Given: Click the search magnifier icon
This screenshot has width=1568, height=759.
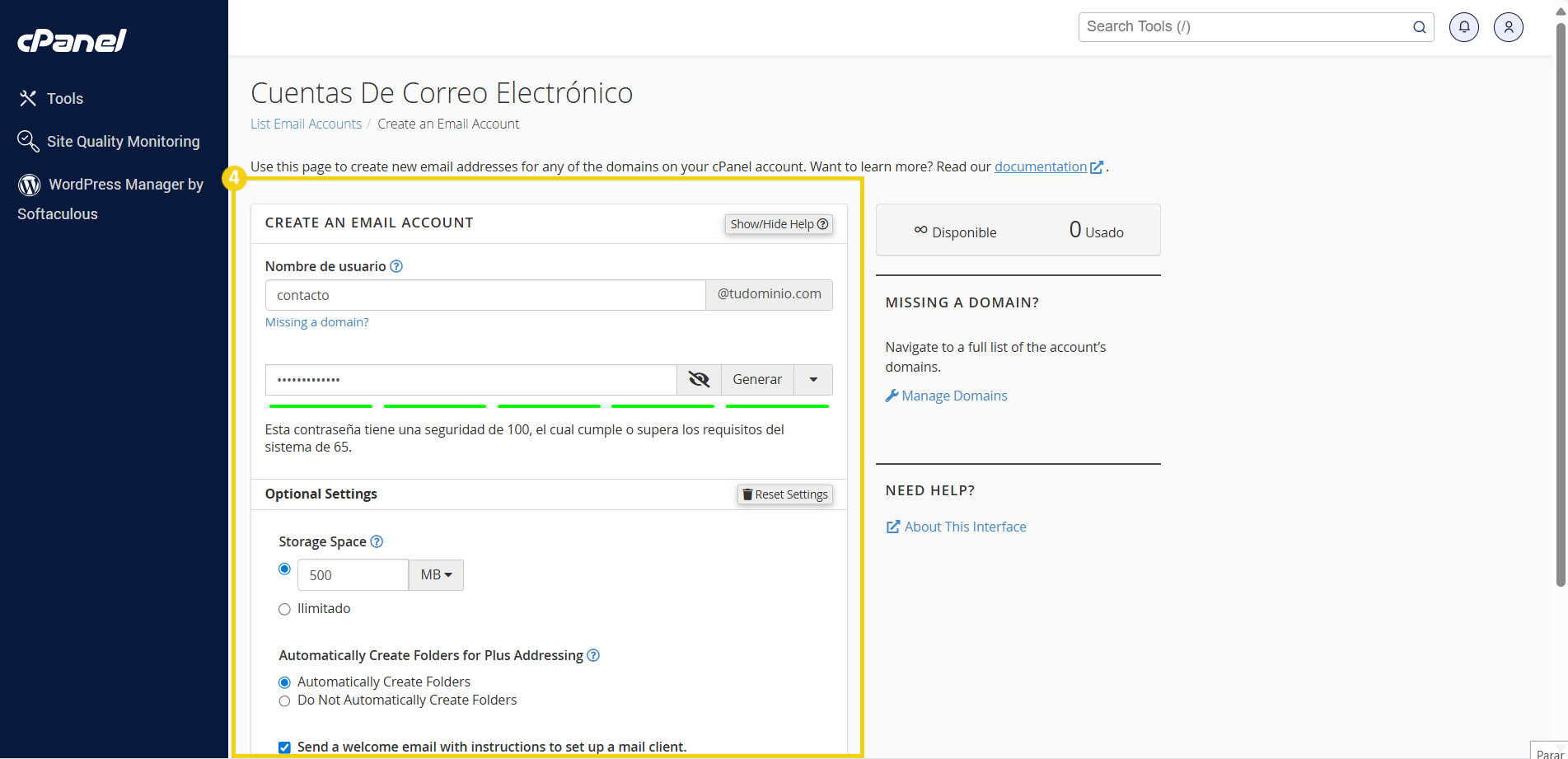Looking at the screenshot, I should coord(1419,27).
